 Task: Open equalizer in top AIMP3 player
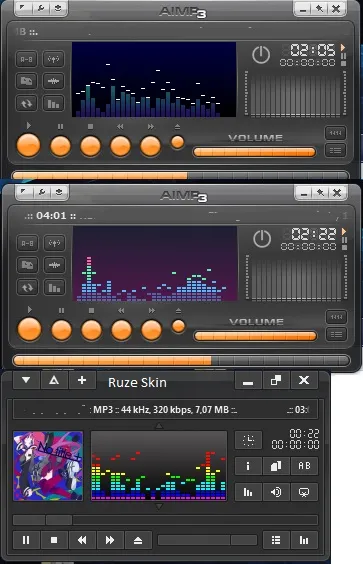54,104
